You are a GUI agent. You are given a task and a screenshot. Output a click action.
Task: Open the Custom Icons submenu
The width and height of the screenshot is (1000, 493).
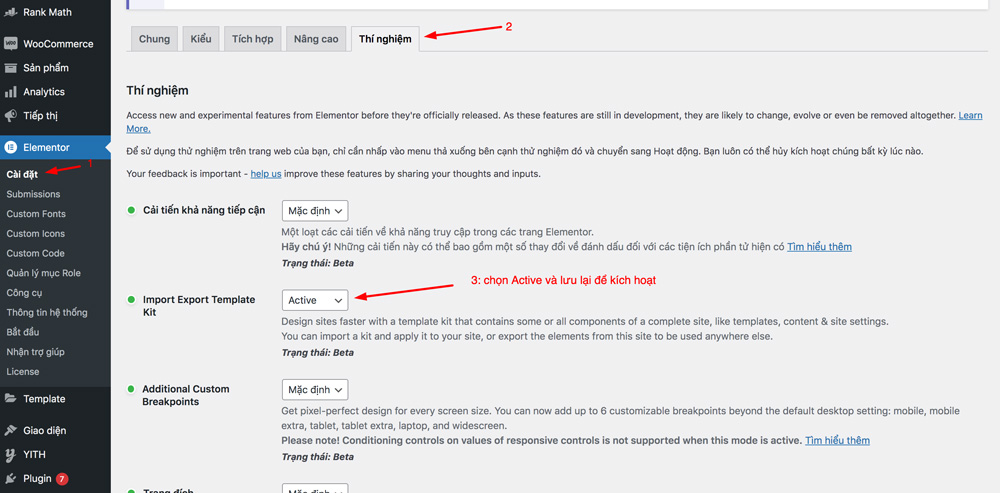pos(35,233)
